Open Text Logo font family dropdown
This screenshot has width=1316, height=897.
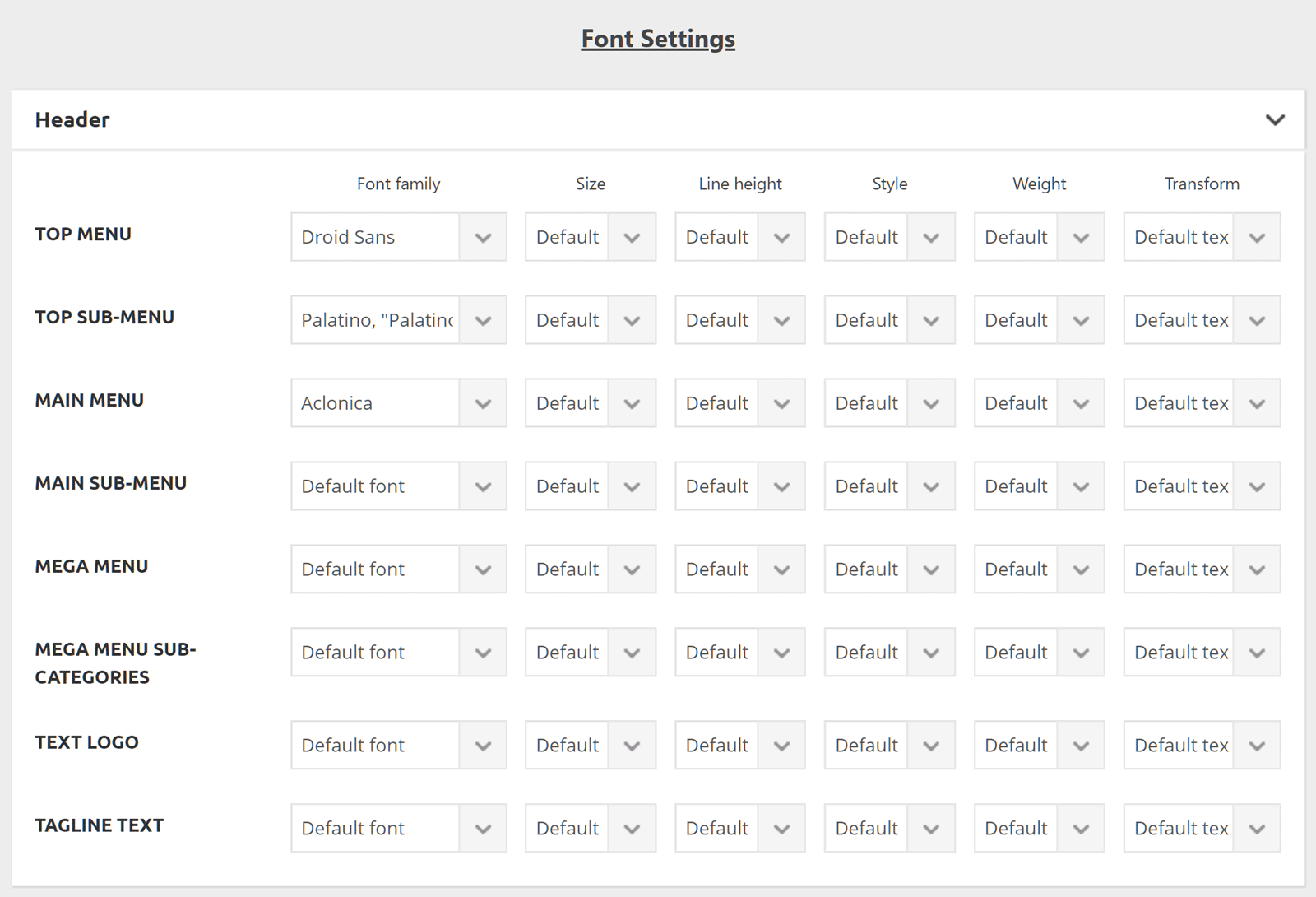pos(398,746)
